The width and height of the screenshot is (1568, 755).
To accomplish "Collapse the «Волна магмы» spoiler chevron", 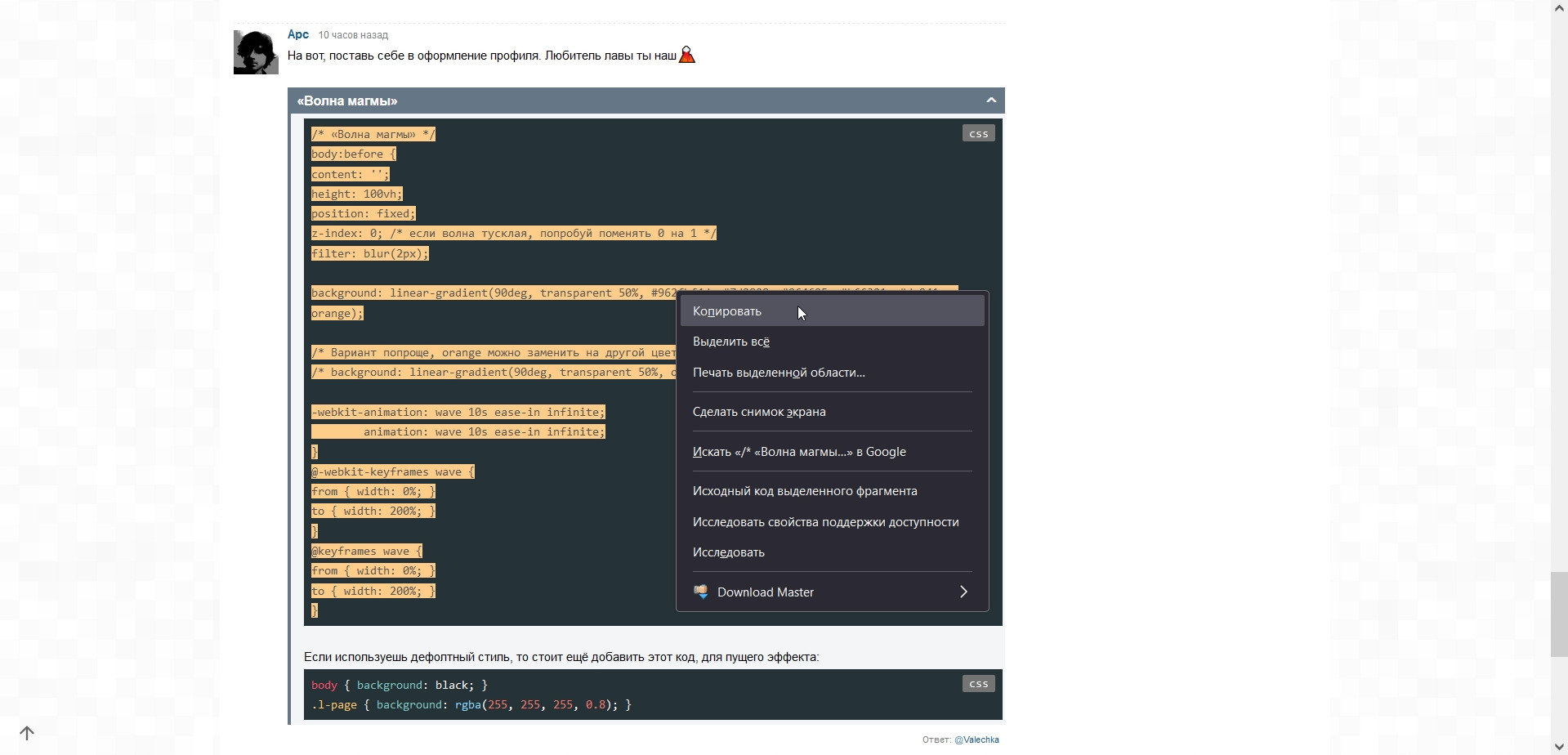I will (990, 101).
